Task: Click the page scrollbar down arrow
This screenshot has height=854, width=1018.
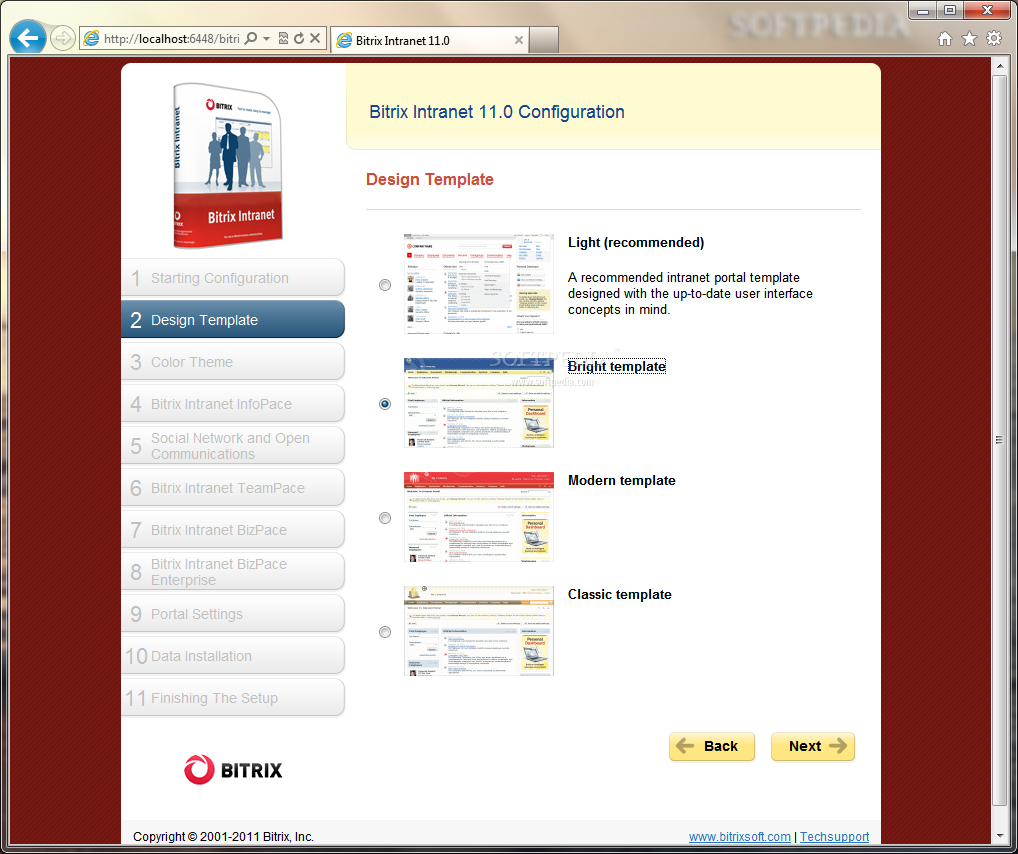Action: pos(1000,836)
